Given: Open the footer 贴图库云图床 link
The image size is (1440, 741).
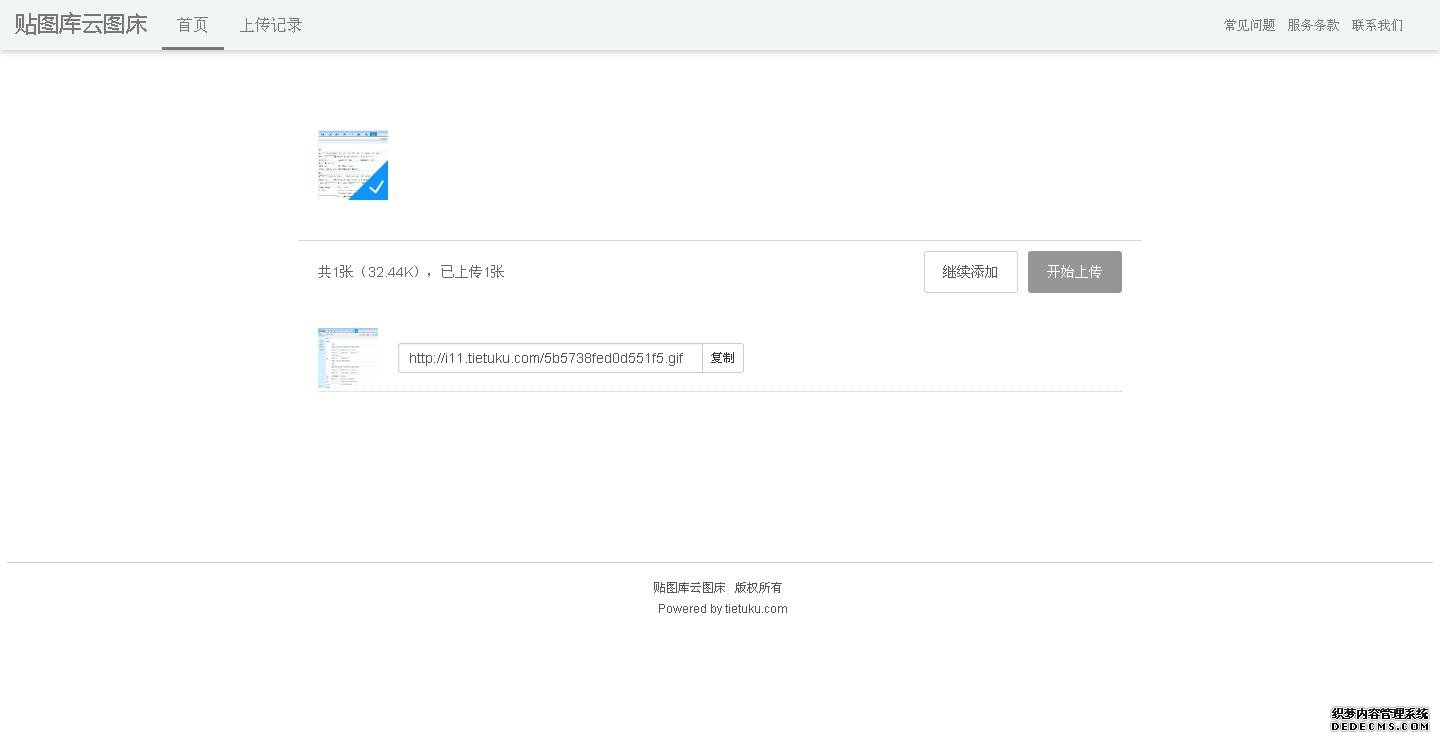Looking at the screenshot, I should pyautogui.click(x=689, y=588).
